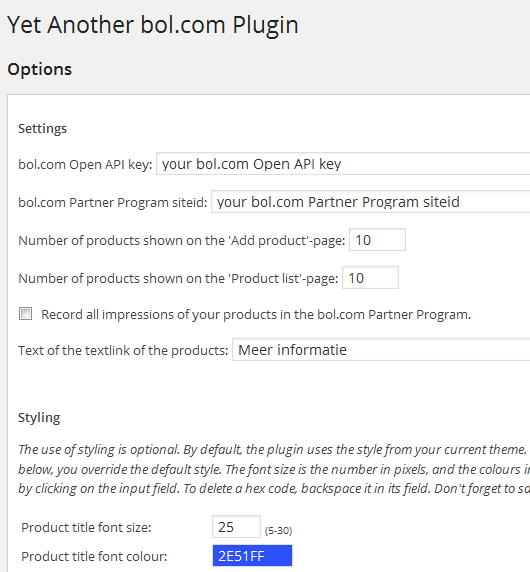The height and width of the screenshot is (572, 530).
Task: Click the "Number of products shown on the 'Add product'-page" label
Action: pyautogui.click(x=182, y=241)
